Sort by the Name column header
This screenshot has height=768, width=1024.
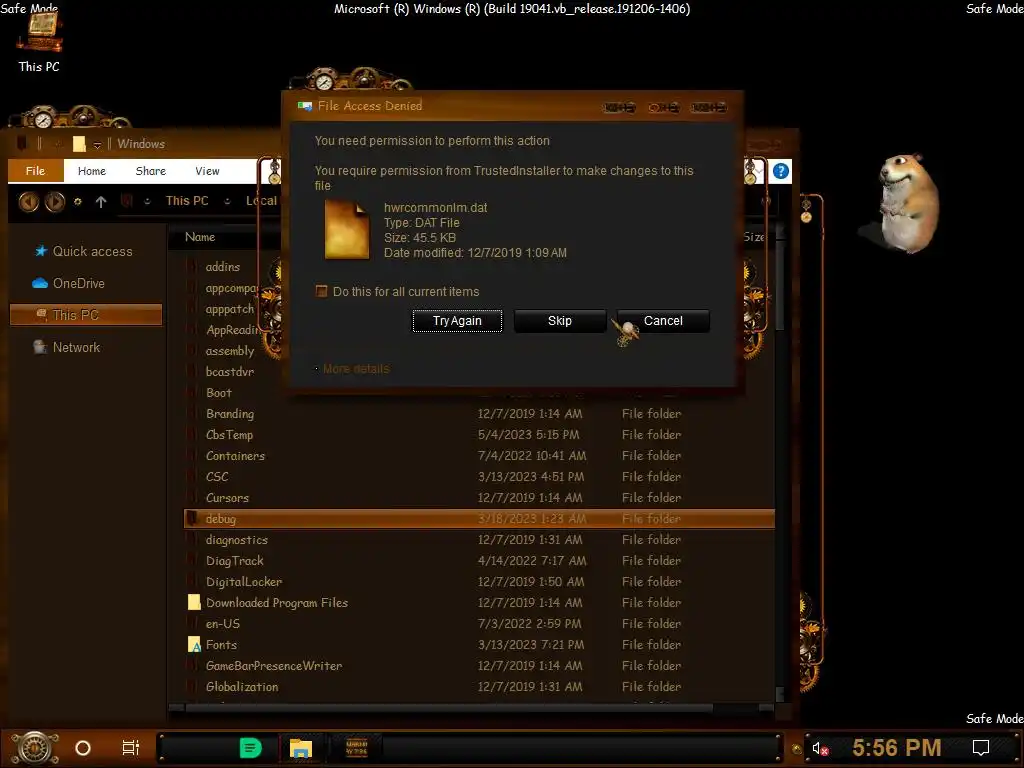[200, 237]
